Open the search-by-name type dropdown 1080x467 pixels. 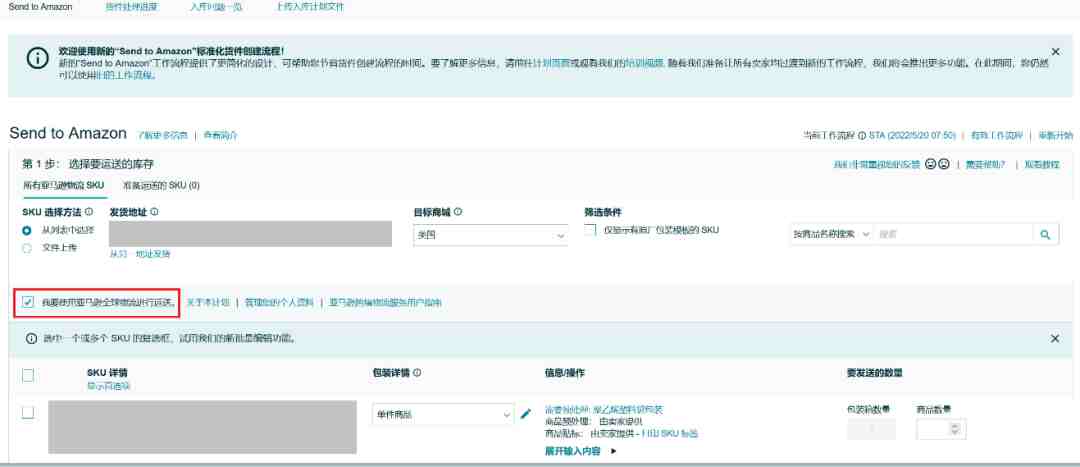[x=830, y=234]
